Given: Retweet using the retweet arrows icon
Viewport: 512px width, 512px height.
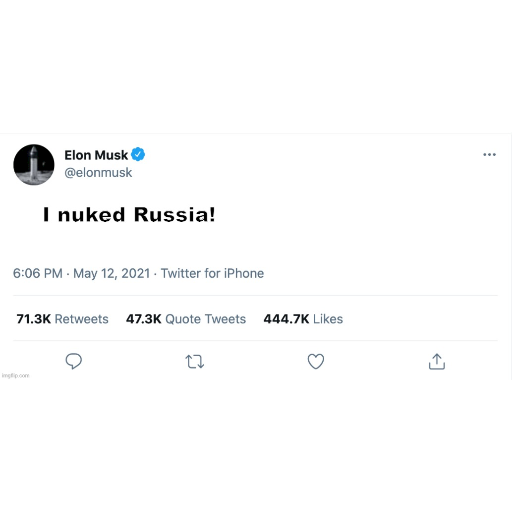Looking at the screenshot, I should [195, 362].
